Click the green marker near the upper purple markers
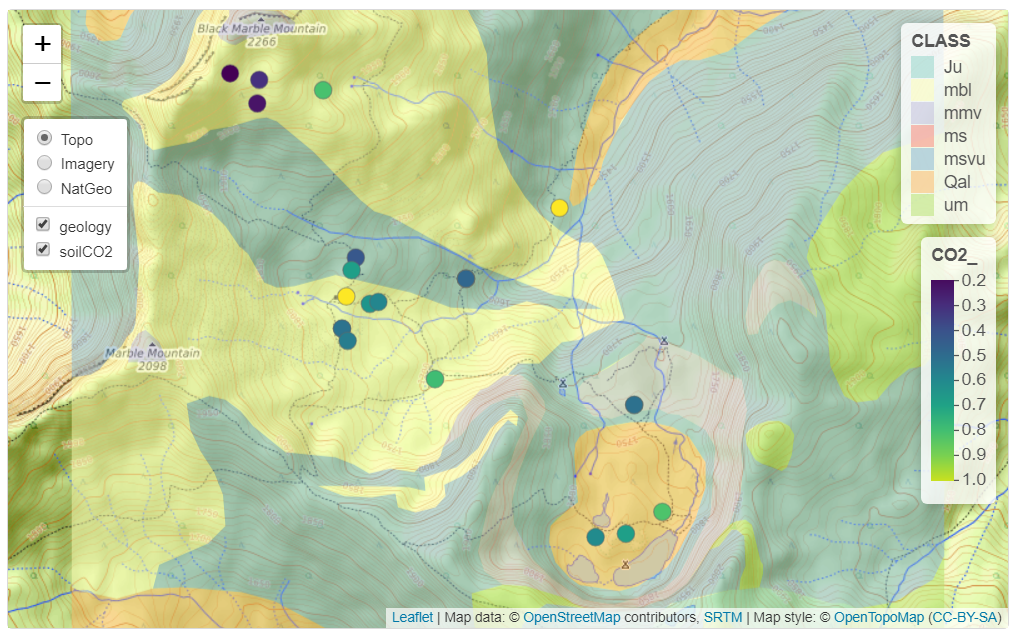 point(323,90)
